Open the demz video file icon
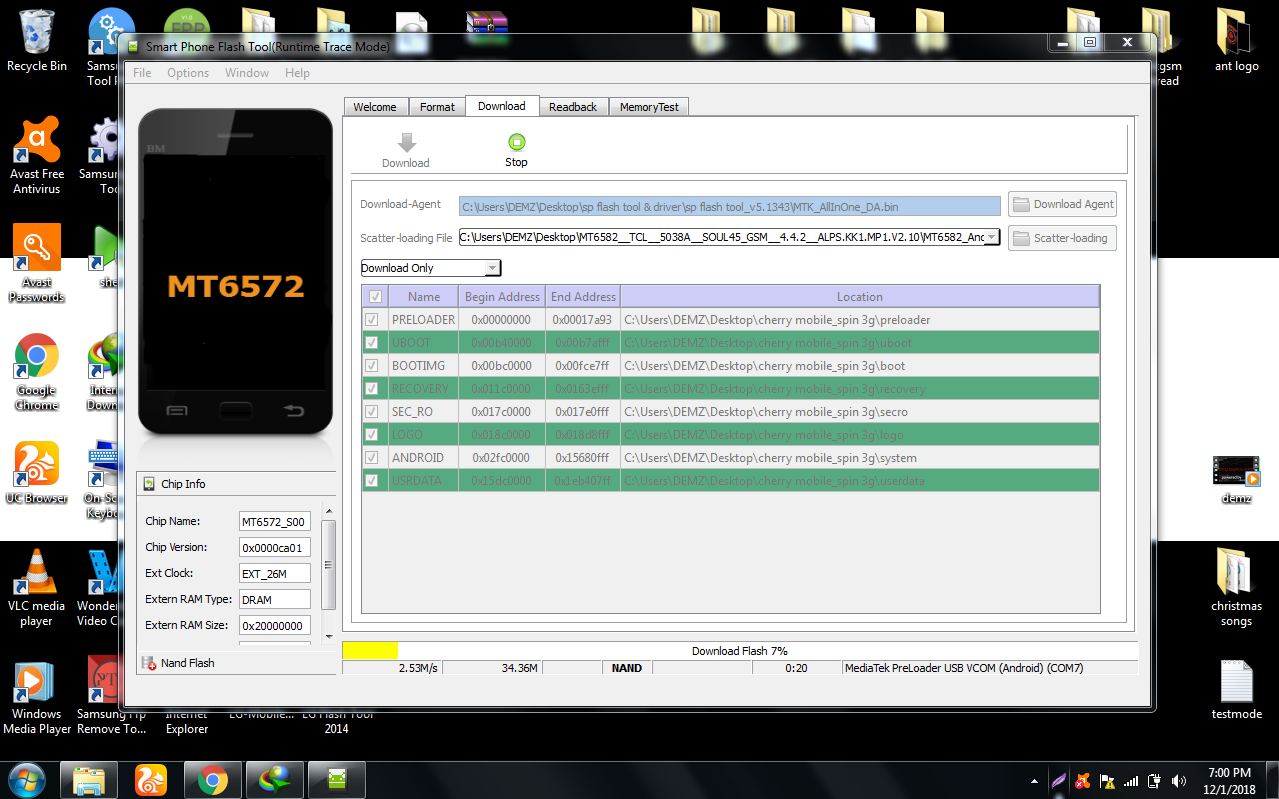The height and width of the screenshot is (799, 1279). coord(1237,479)
